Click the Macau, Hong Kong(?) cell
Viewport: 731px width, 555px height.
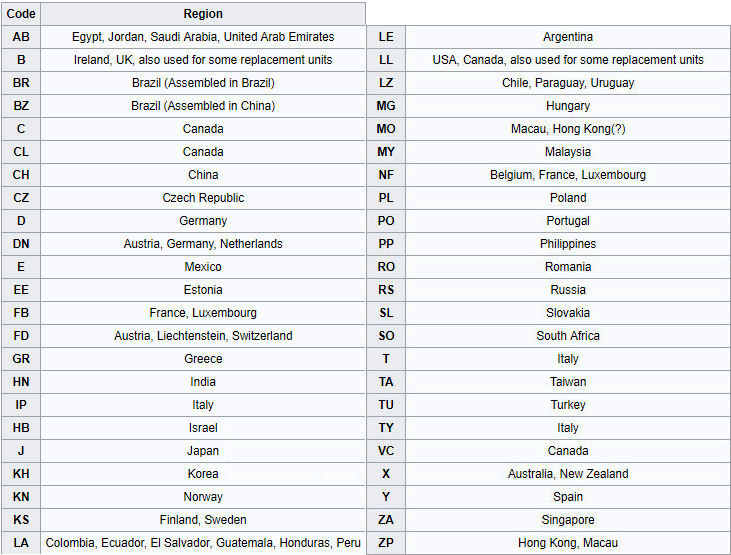tap(568, 129)
